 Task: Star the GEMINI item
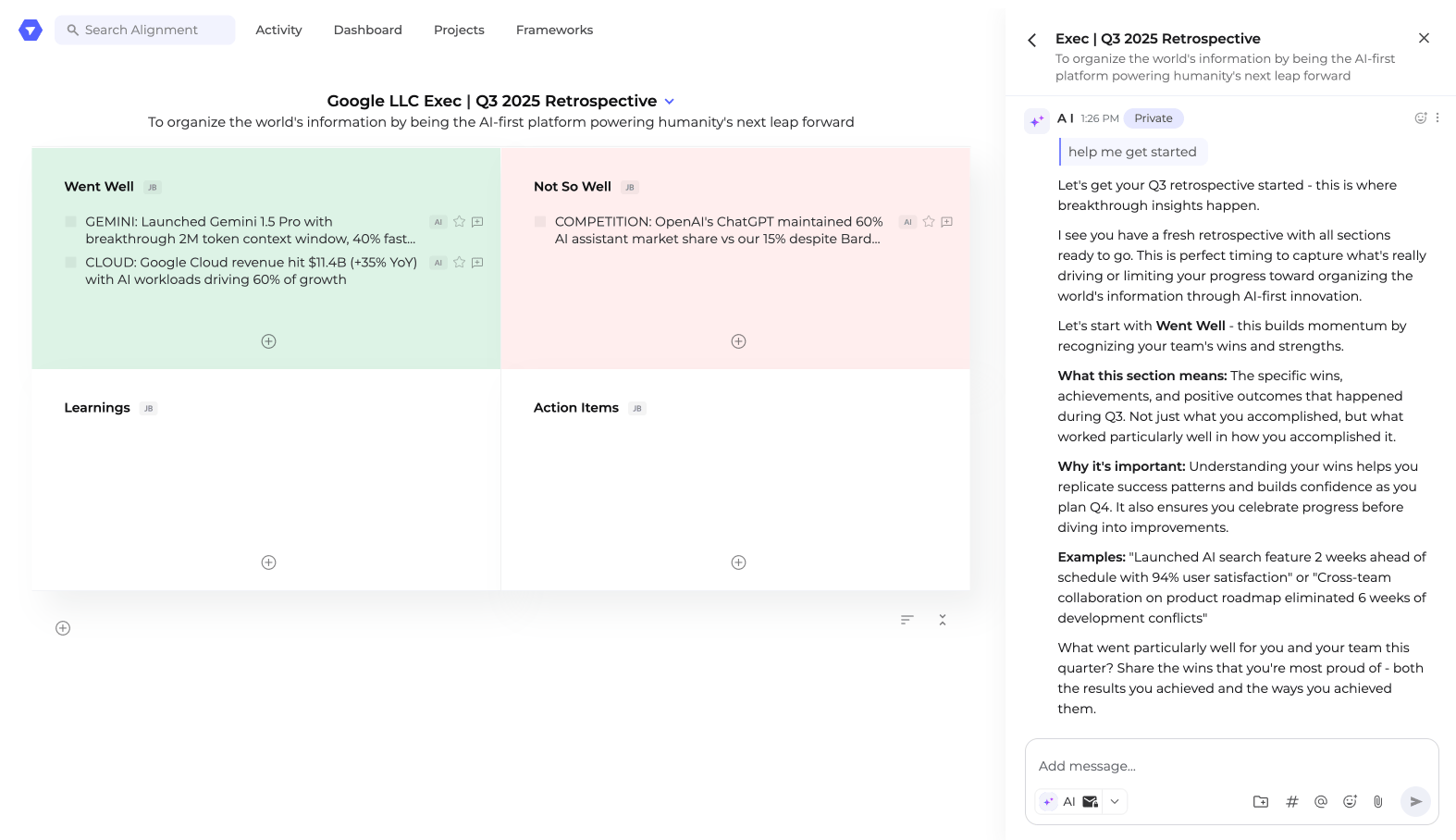[x=459, y=222]
